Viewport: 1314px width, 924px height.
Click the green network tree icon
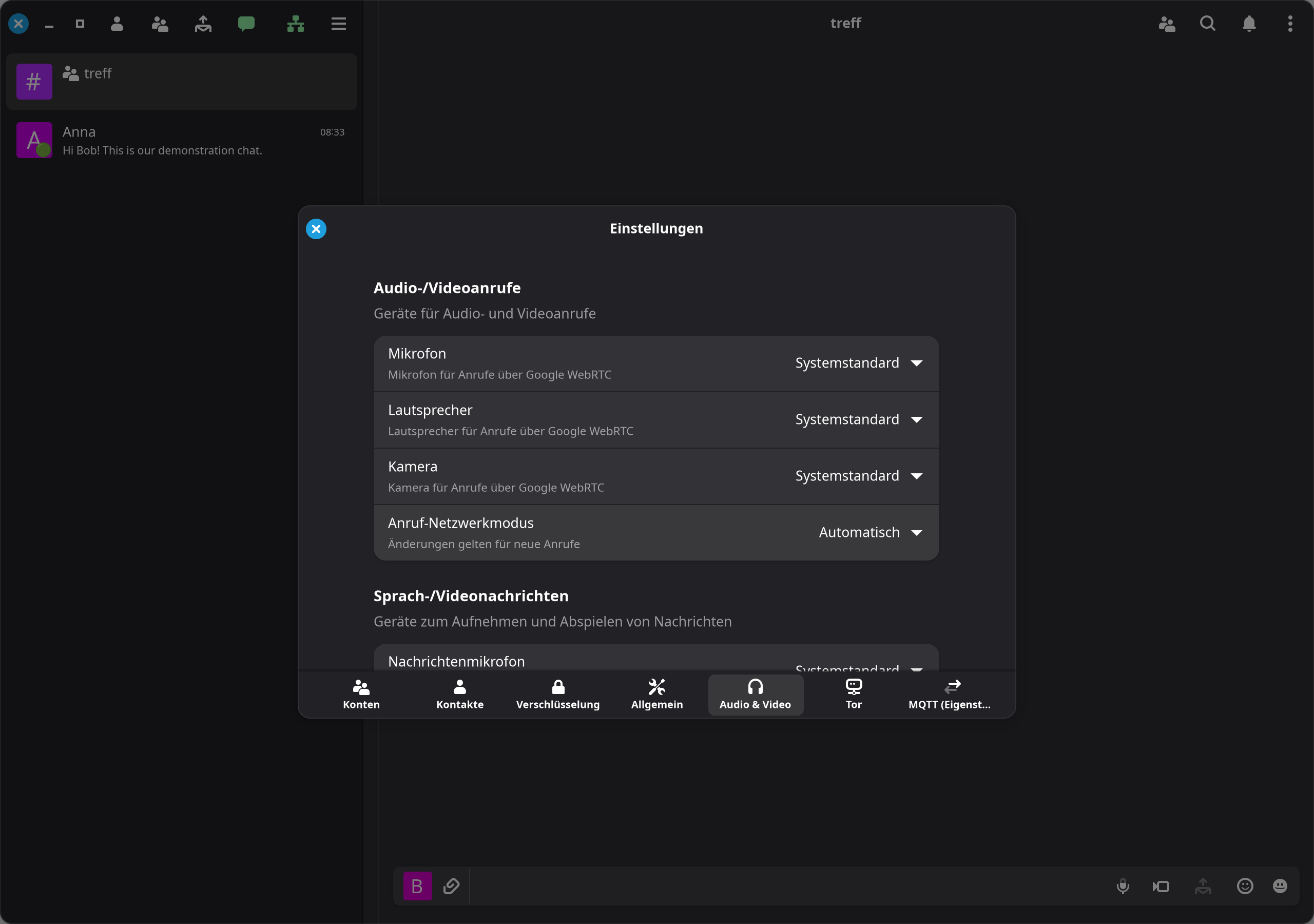click(x=295, y=24)
